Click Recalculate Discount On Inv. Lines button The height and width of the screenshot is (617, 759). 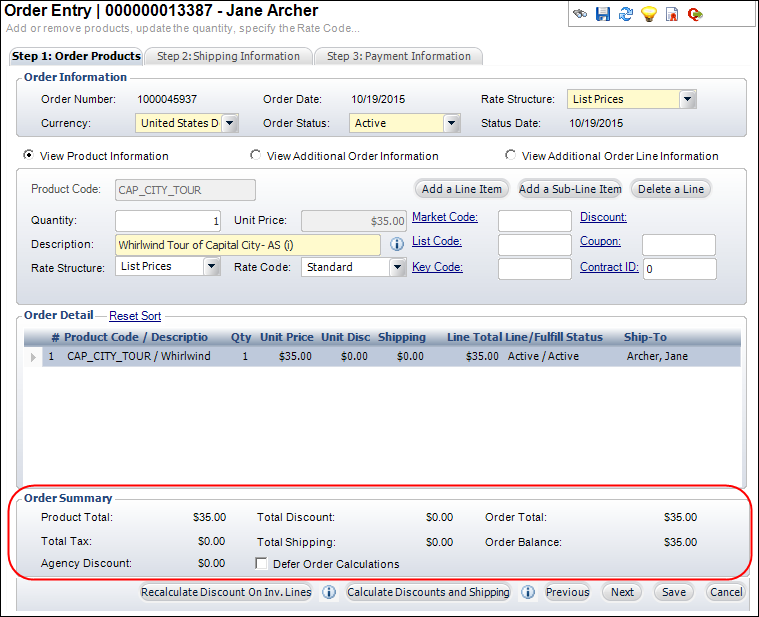[226, 592]
